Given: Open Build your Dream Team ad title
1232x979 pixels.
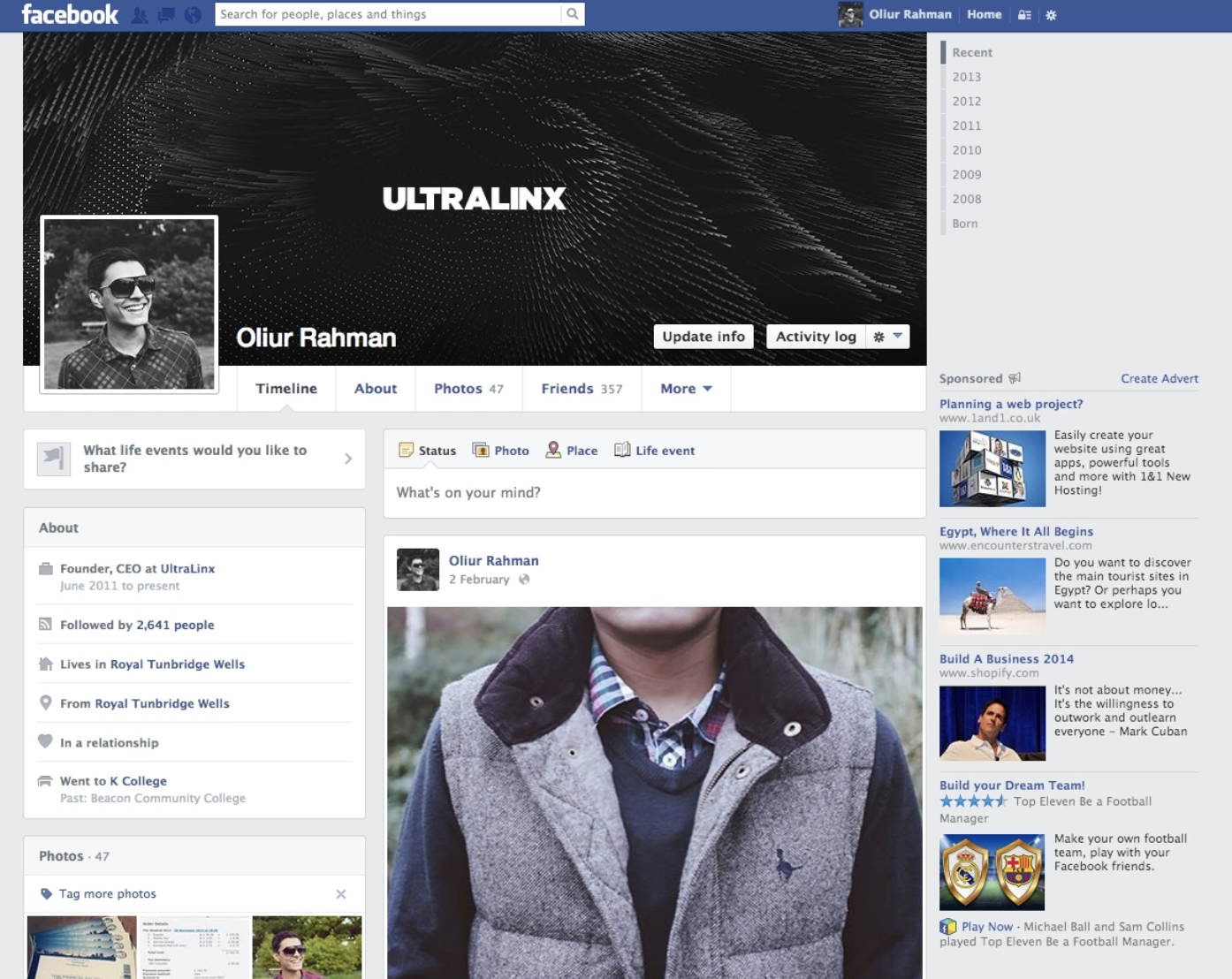Looking at the screenshot, I should 1012,785.
